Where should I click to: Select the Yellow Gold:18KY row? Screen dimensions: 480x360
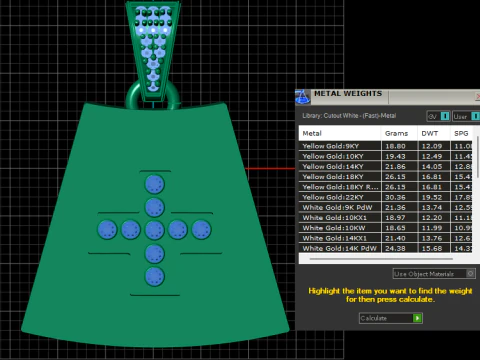tap(385, 177)
